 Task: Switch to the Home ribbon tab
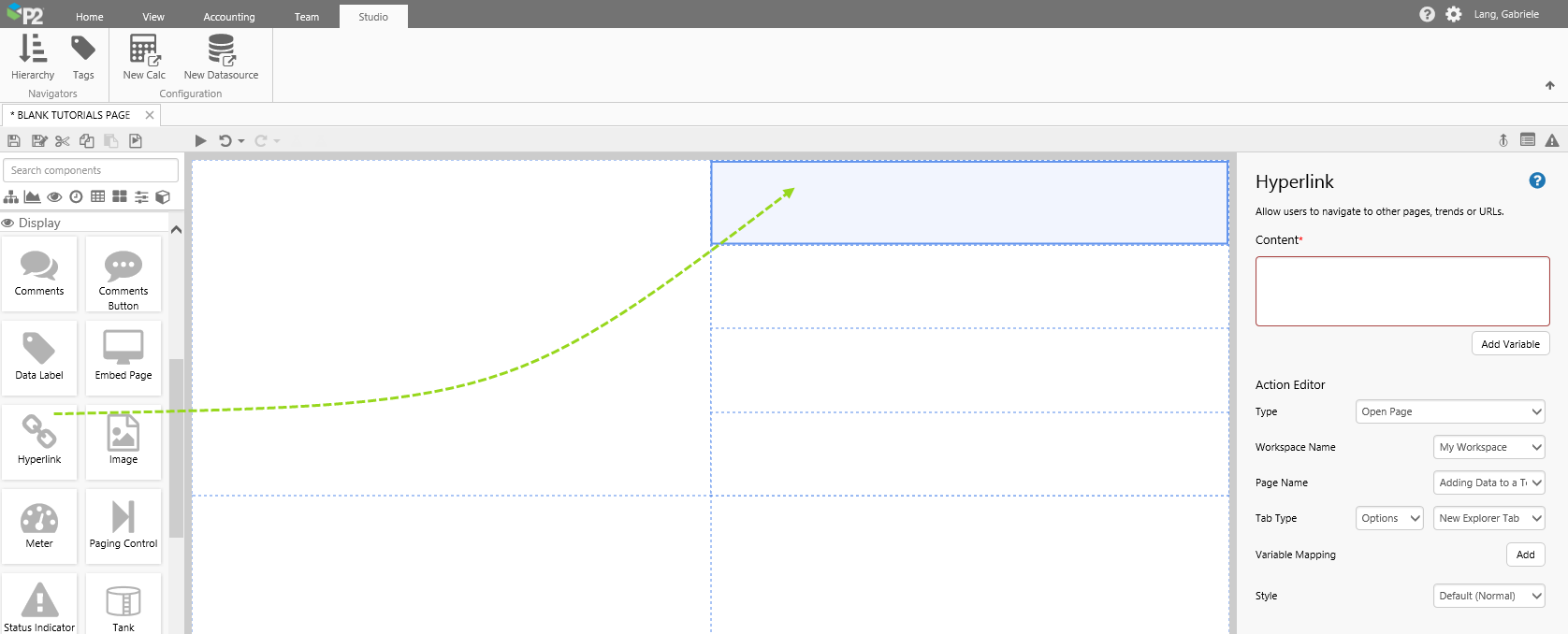(90, 17)
